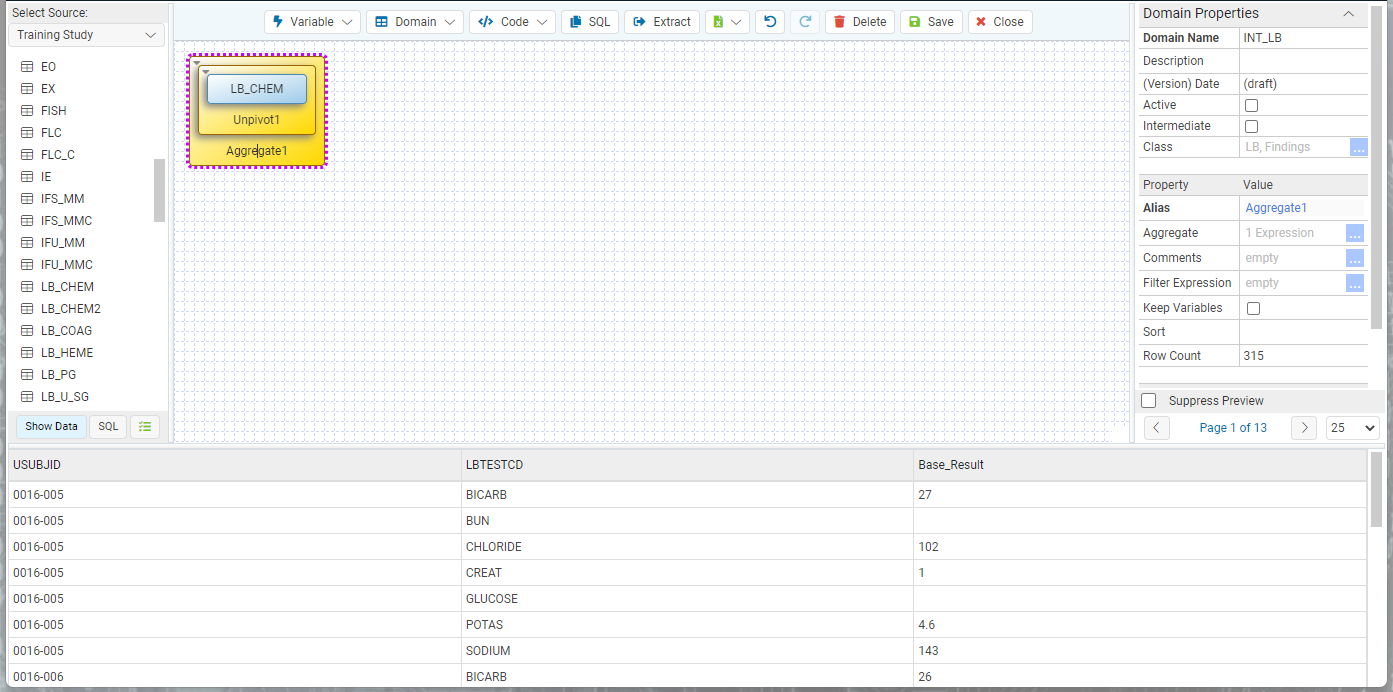Image resolution: width=1393 pixels, height=692 pixels.
Task: Select the LB_U_SG table icon
Action: click(x=28, y=397)
